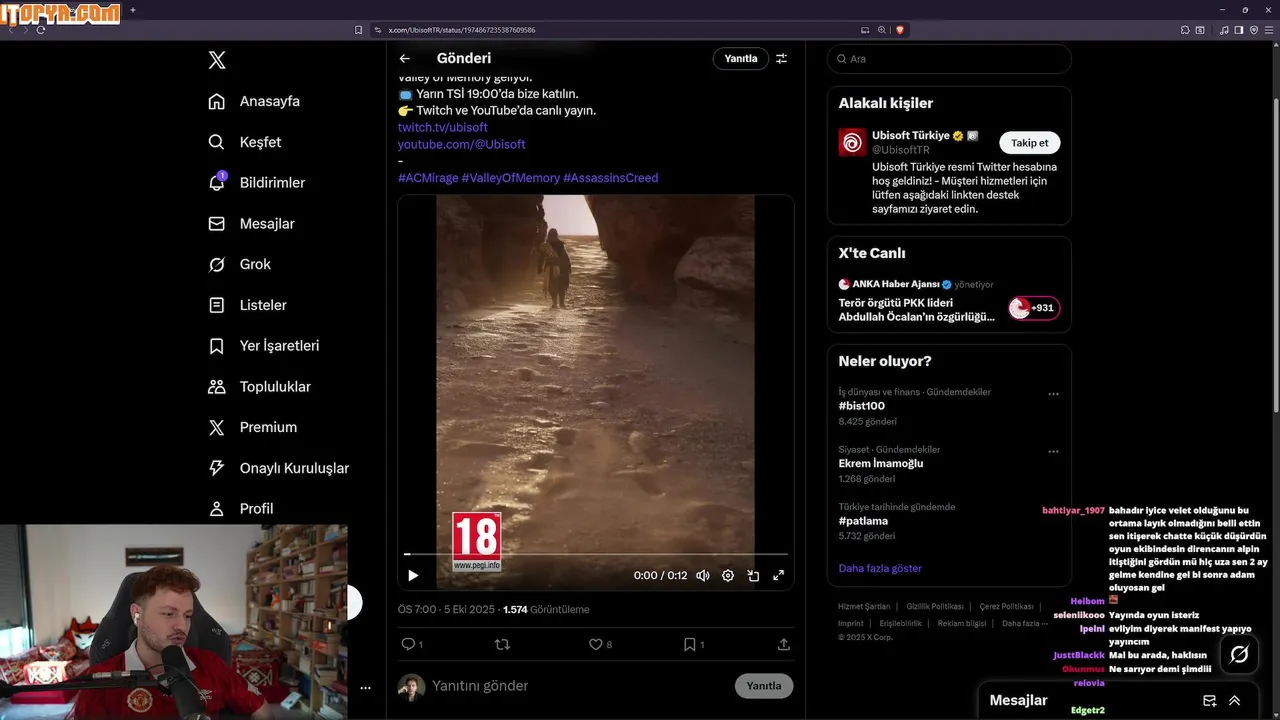Expand the Daha fazla footer menu

(x=1025, y=623)
